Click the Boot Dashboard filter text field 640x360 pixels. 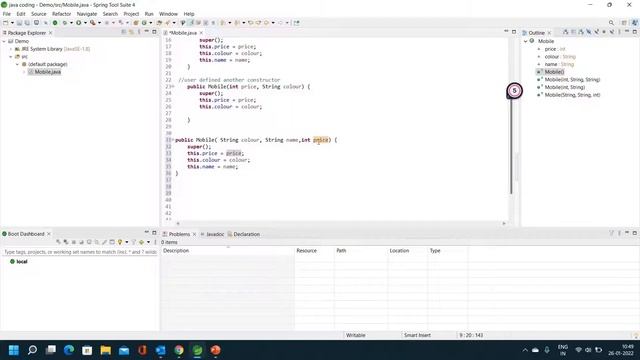[80, 252]
